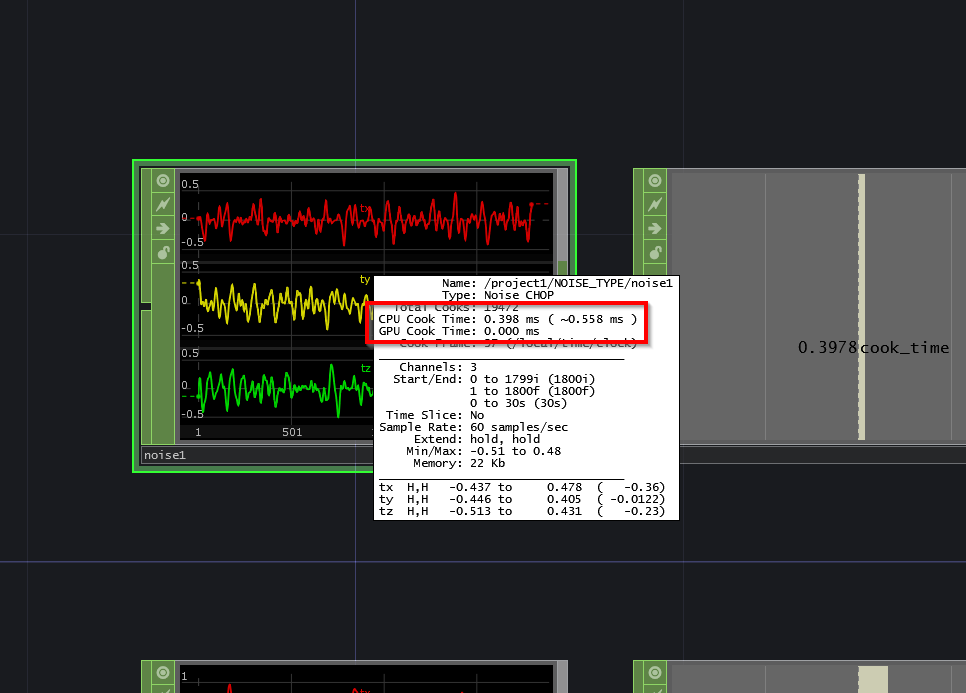Click the 'Name: /project1/NOISE_TYPE/noise1' line
Viewport: 966px width, 693px height.
(x=557, y=283)
